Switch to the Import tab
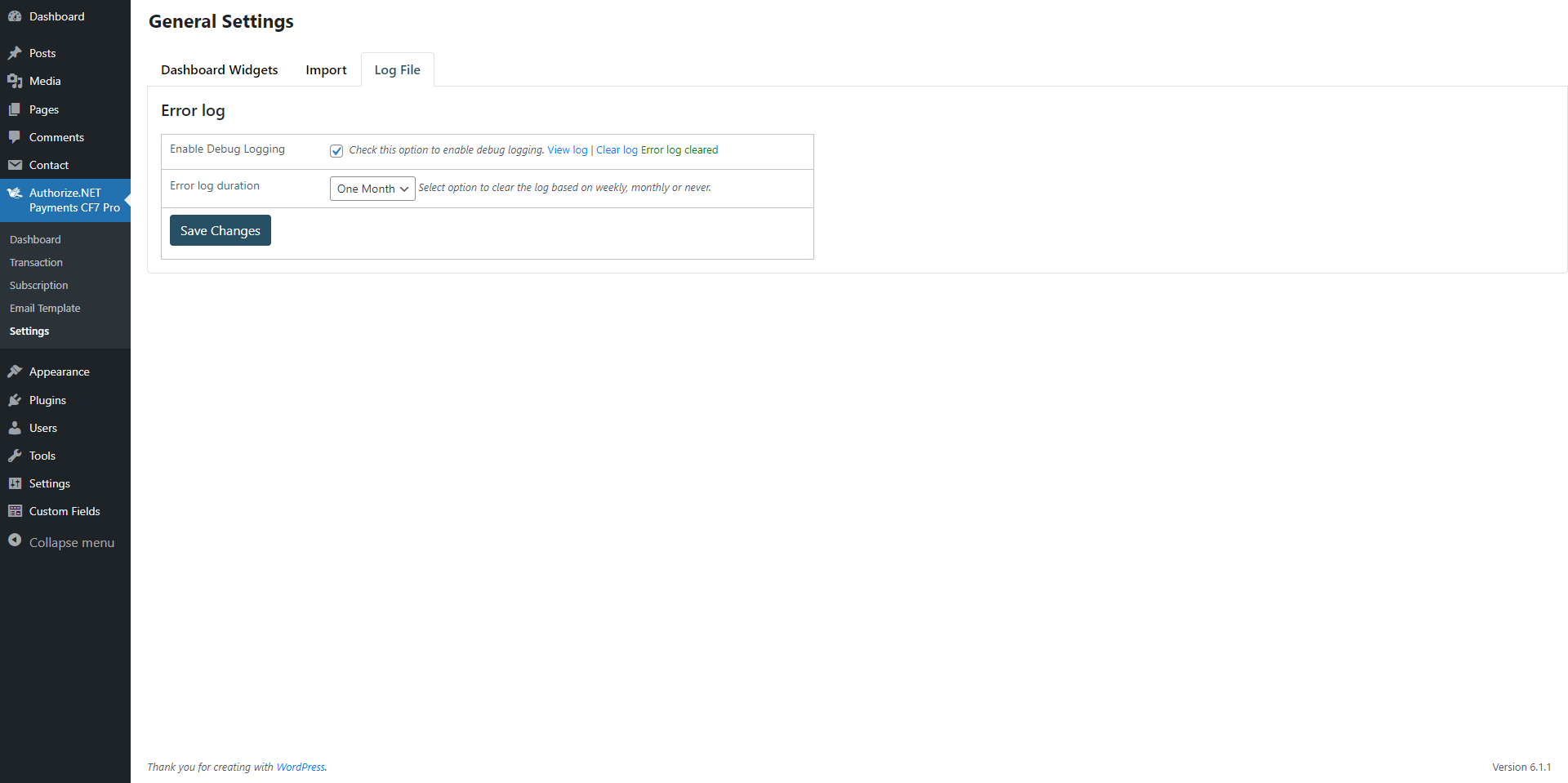The height and width of the screenshot is (783, 1568). [x=326, y=70]
